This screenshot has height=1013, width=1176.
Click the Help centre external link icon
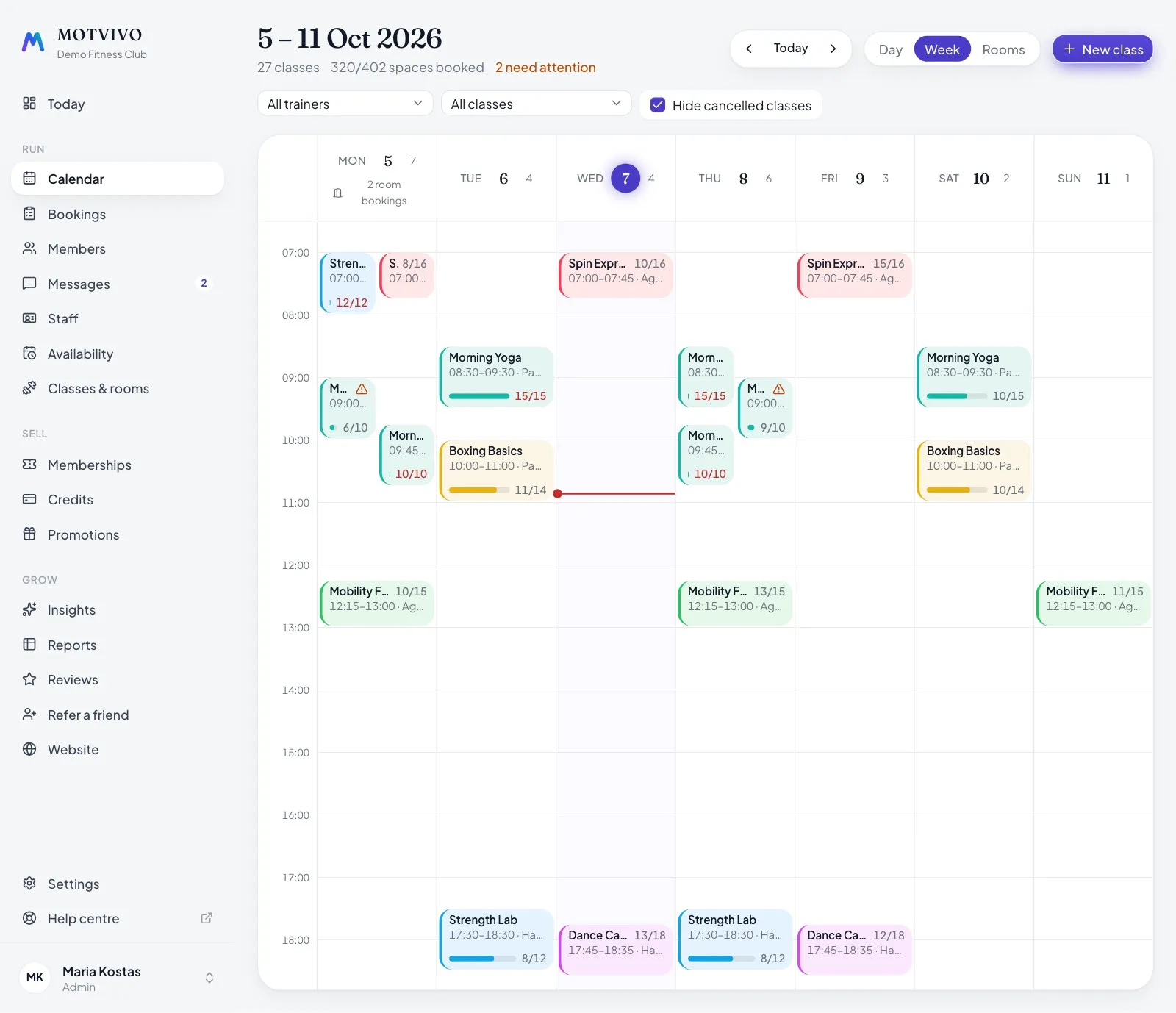coord(207,918)
